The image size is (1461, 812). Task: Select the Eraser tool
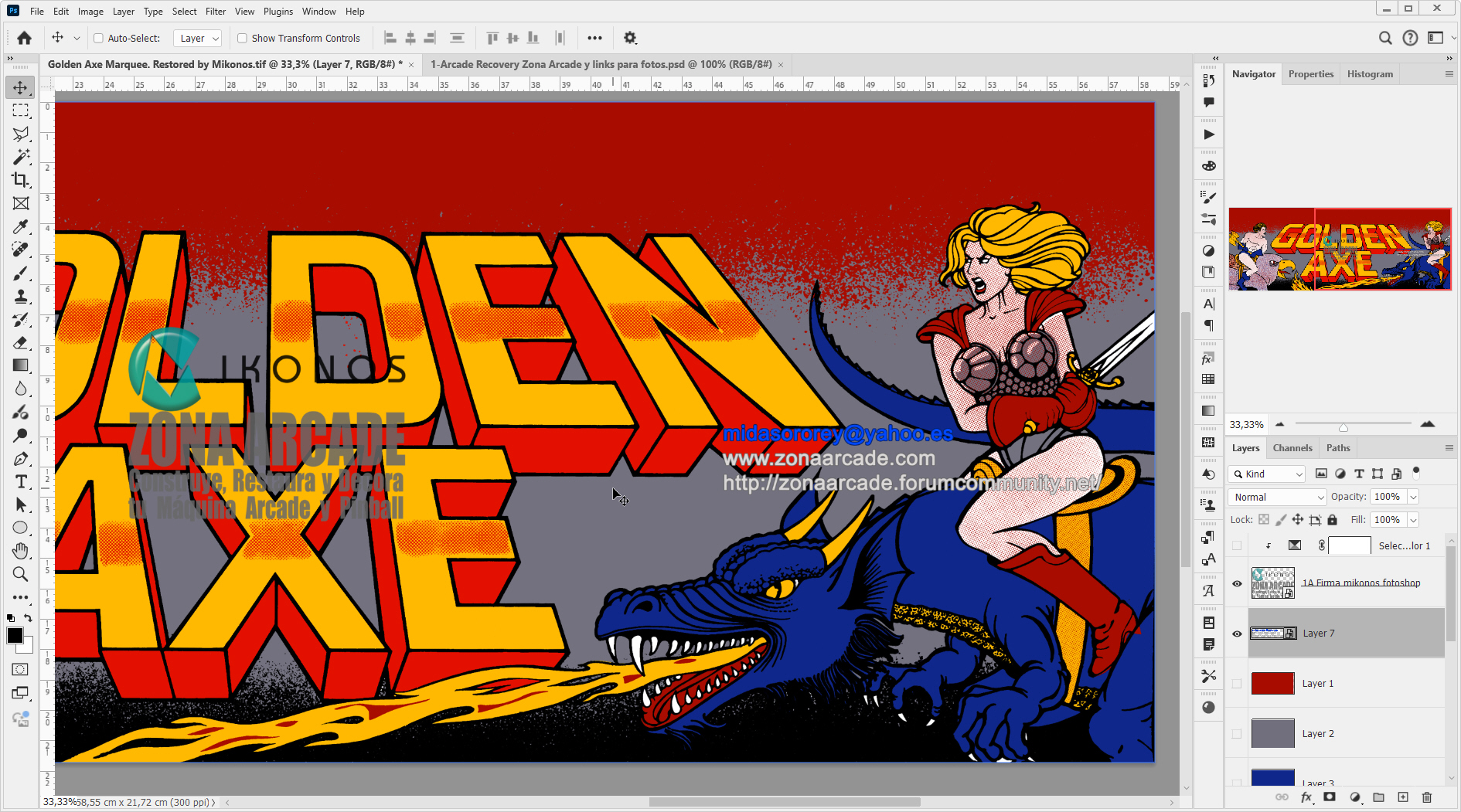21,343
